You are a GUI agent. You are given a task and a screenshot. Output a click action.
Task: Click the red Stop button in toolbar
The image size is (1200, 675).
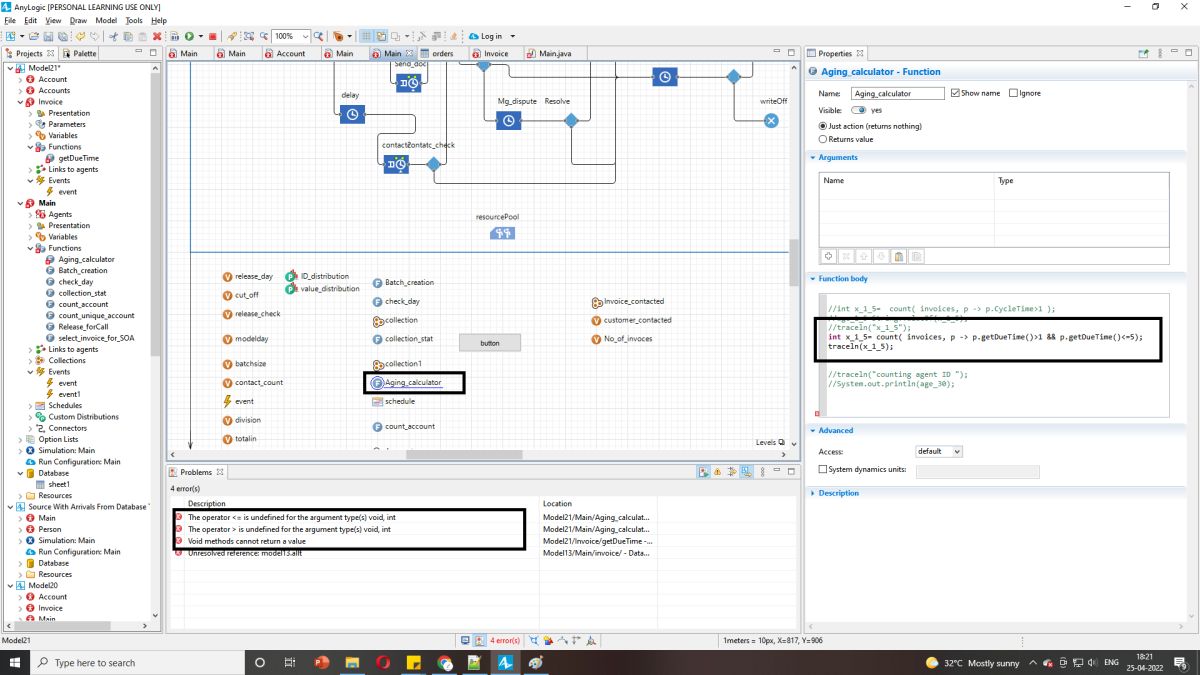coord(212,36)
